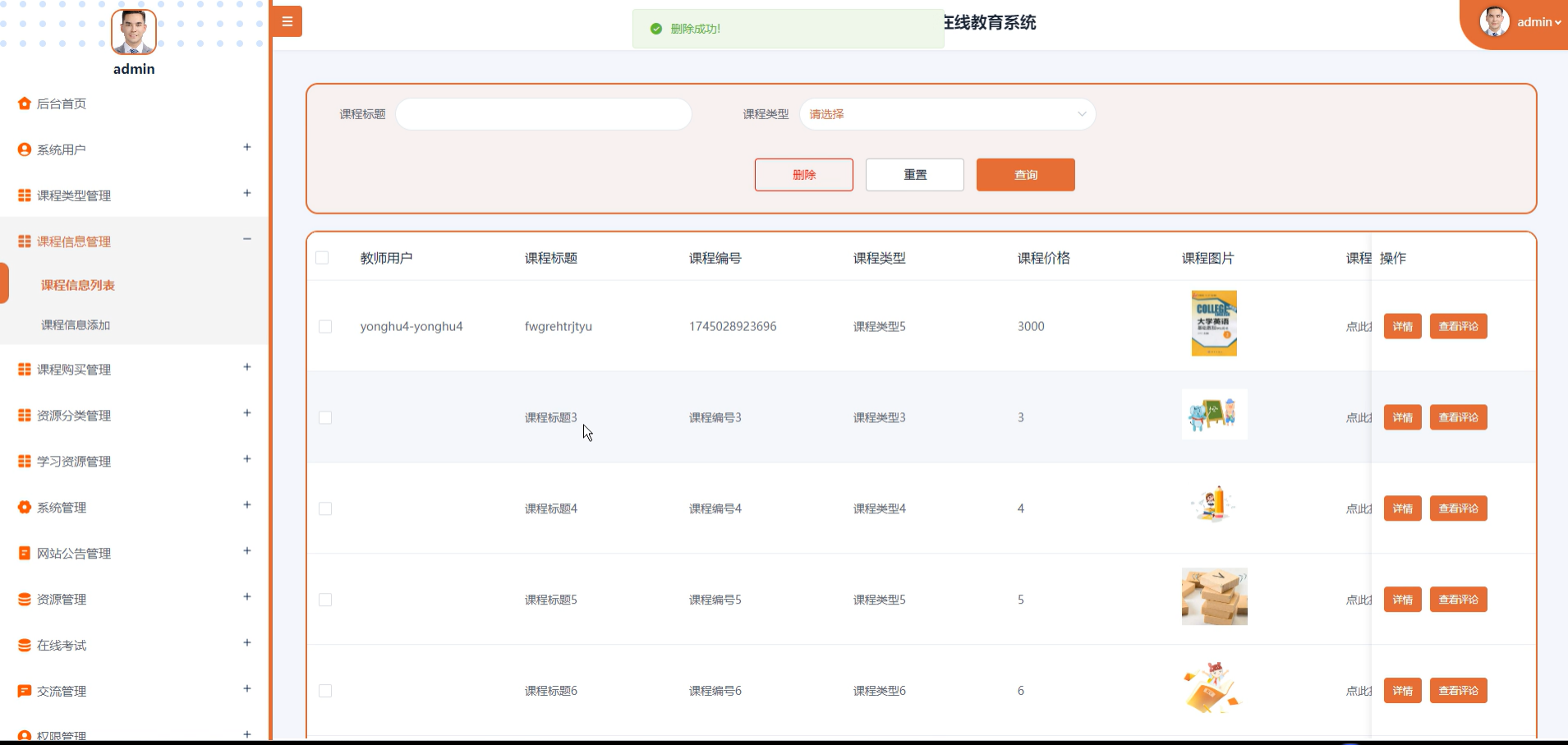1568x745 pixels.
Task: Check the row checkbox for 课程标题4
Action: pos(325,508)
